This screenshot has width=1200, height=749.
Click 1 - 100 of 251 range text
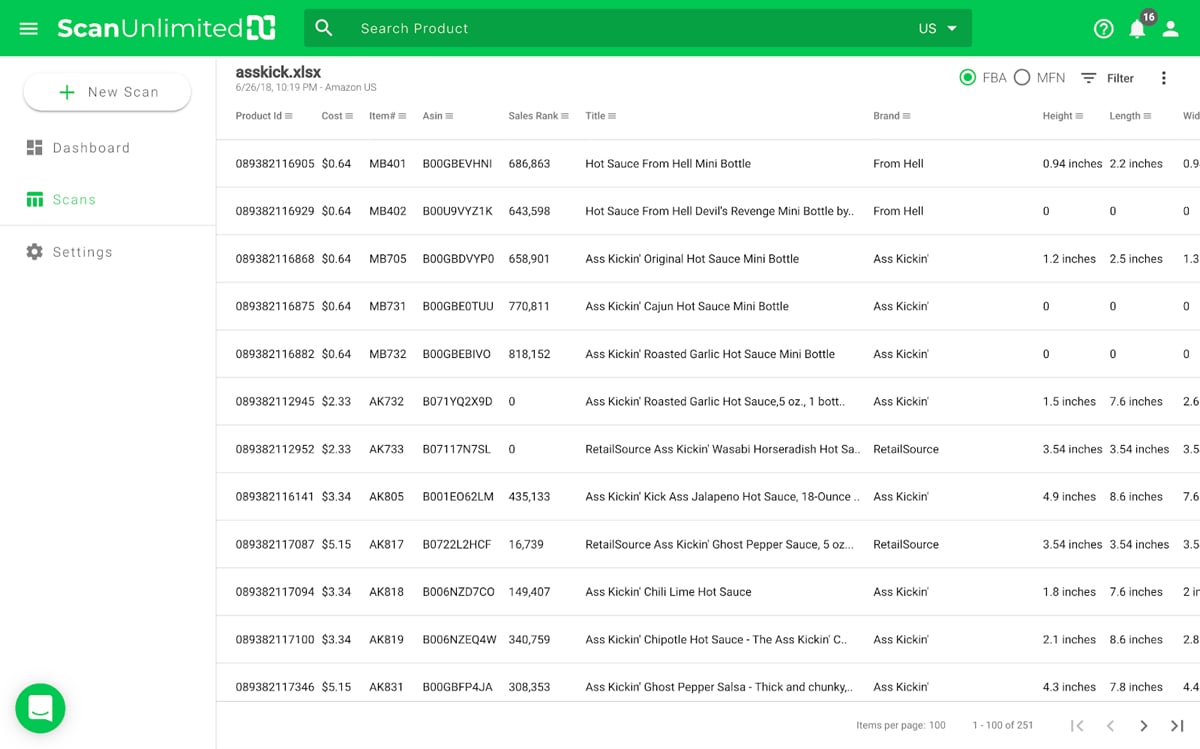pos(1002,726)
